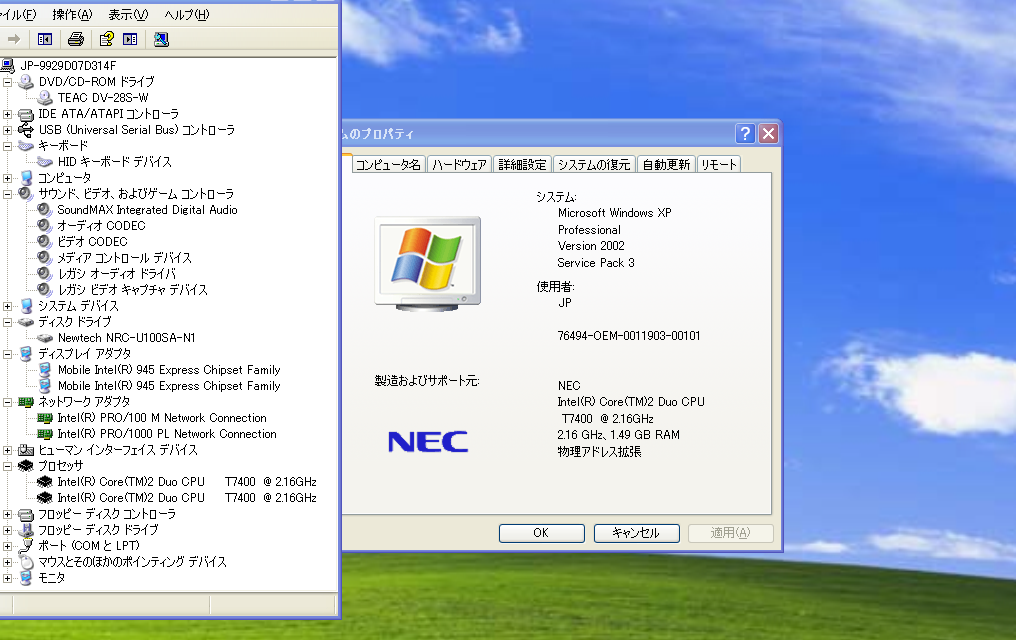The width and height of the screenshot is (1016, 640).
Task: Click the モニタ category icon
Action: pyautogui.click(x=26, y=578)
